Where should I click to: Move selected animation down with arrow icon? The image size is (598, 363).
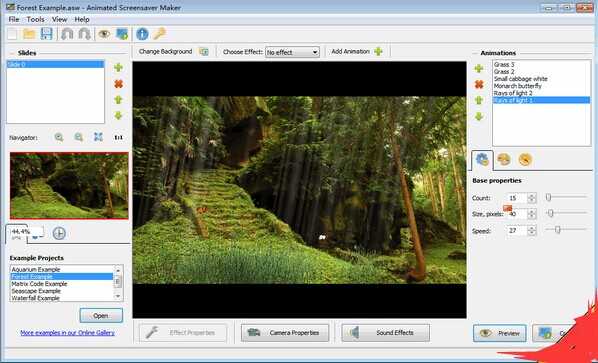pos(479,116)
